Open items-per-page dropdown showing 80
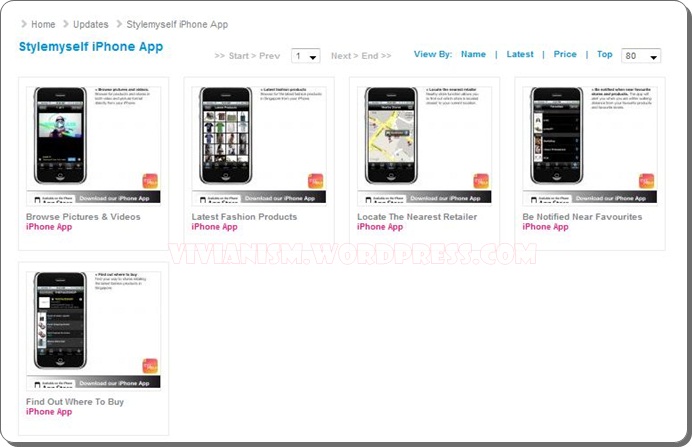This screenshot has height=447, width=692. pyautogui.click(x=641, y=56)
